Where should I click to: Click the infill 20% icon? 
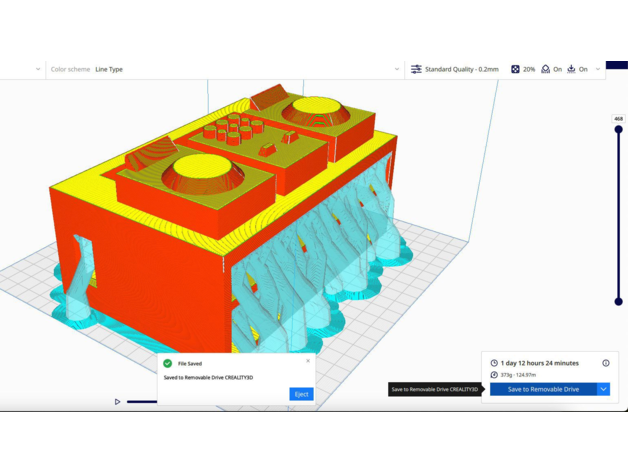(x=516, y=69)
